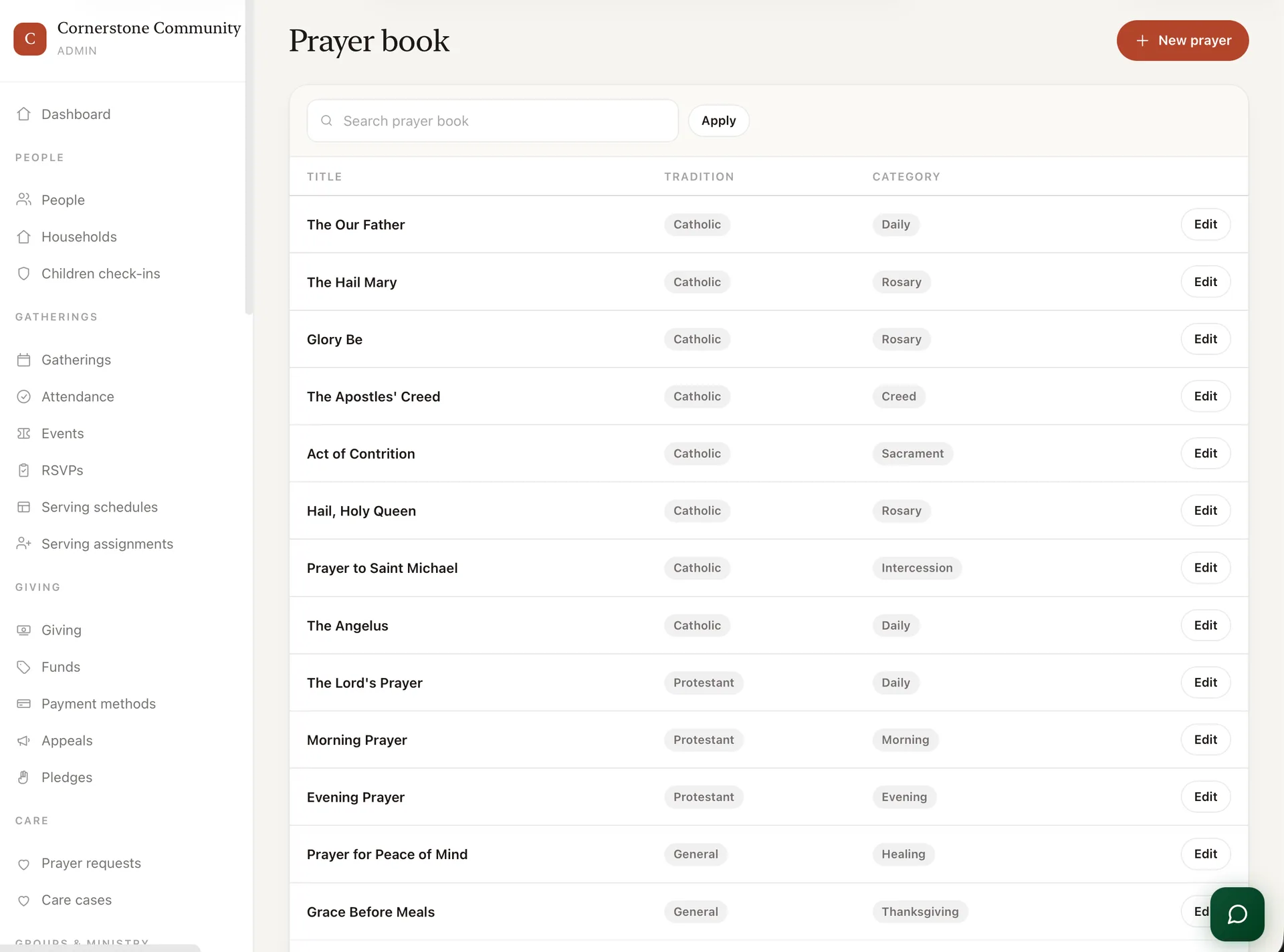This screenshot has height=952, width=1284.
Task: Click the plus icon in New prayer
Action: tap(1142, 41)
